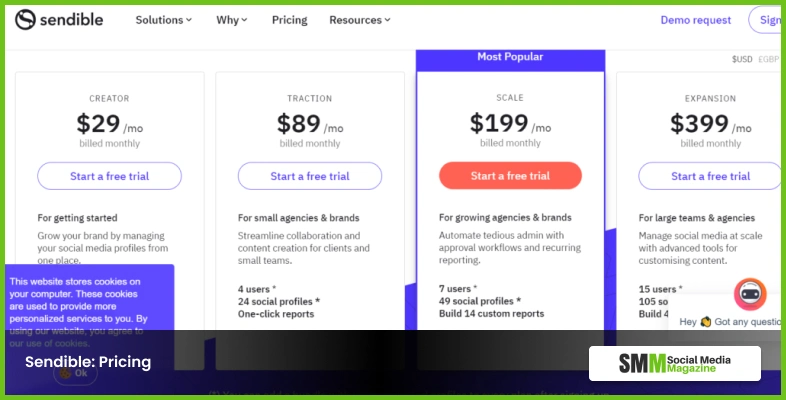Switch pricing currency to £GBP
Image resolution: width=786 pixels, height=400 pixels.
(x=768, y=60)
